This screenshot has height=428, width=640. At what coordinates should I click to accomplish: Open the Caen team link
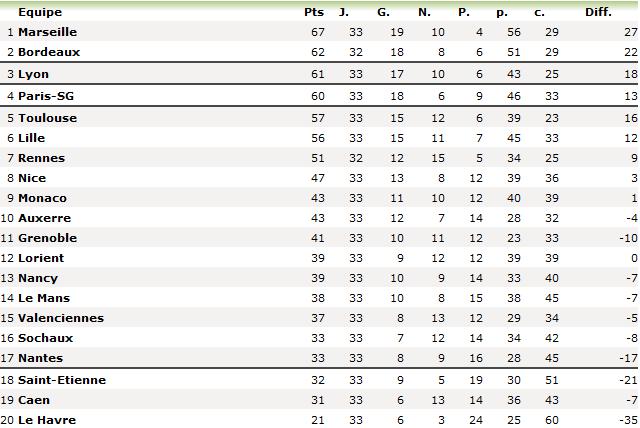tap(34, 400)
